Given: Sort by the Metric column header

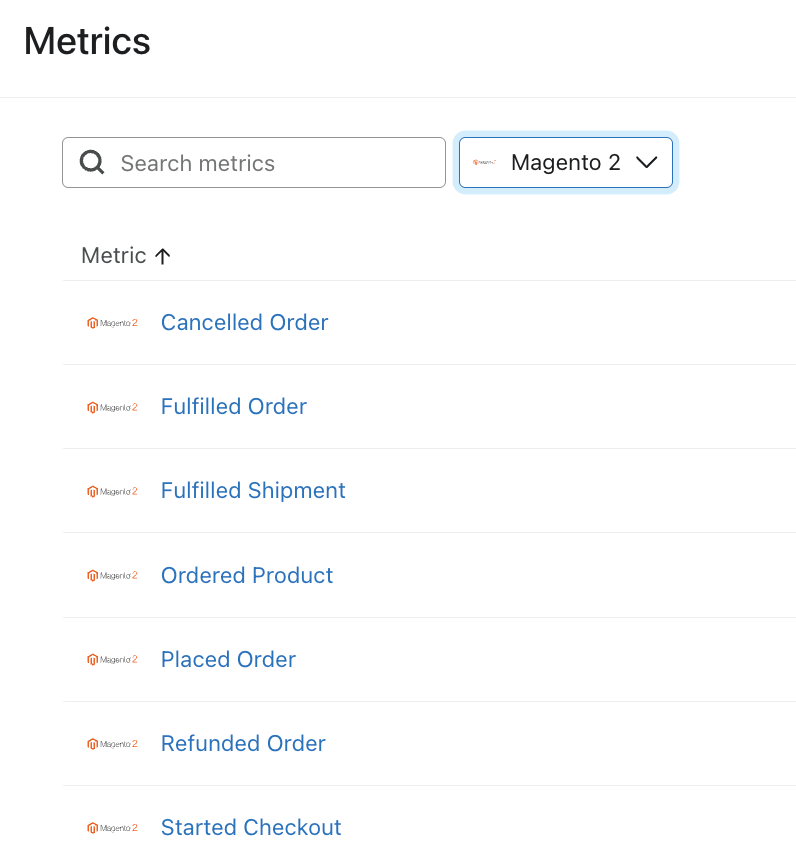Looking at the screenshot, I should click(x=114, y=256).
